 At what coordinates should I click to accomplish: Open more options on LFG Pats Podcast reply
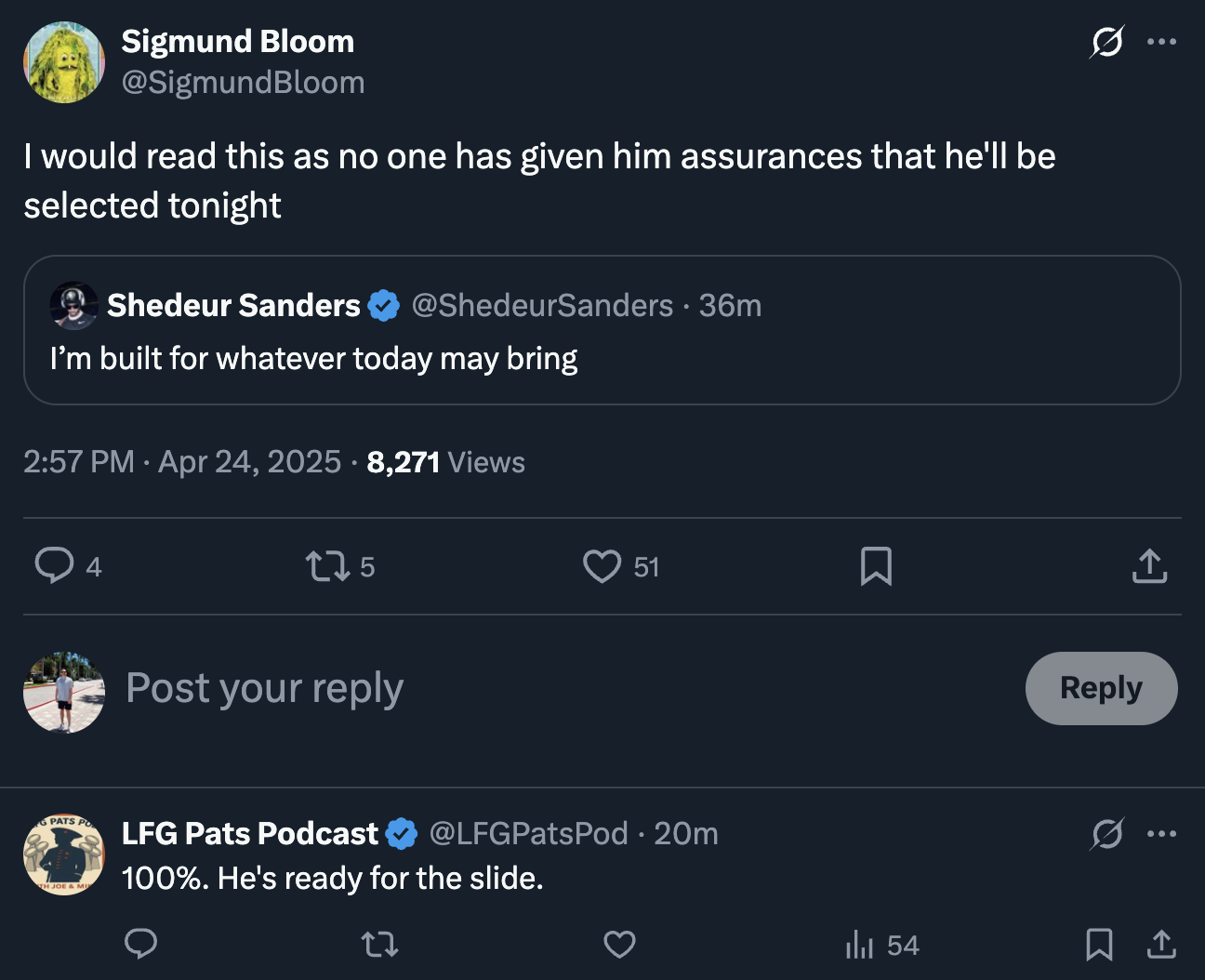click(x=1161, y=834)
